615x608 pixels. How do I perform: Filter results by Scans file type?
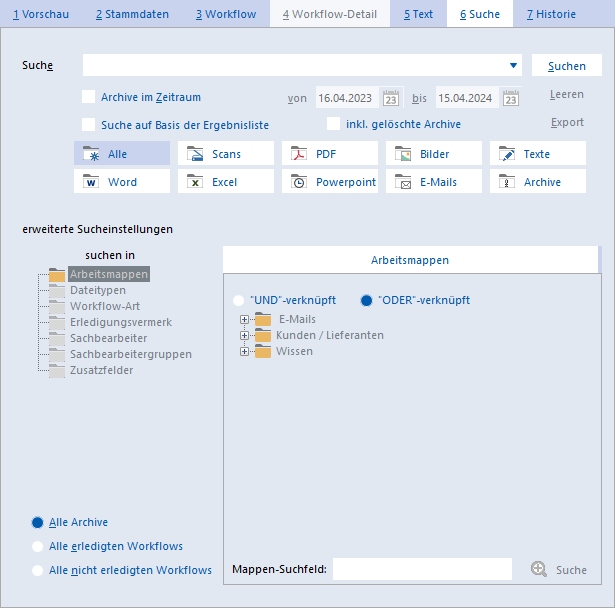226,153
